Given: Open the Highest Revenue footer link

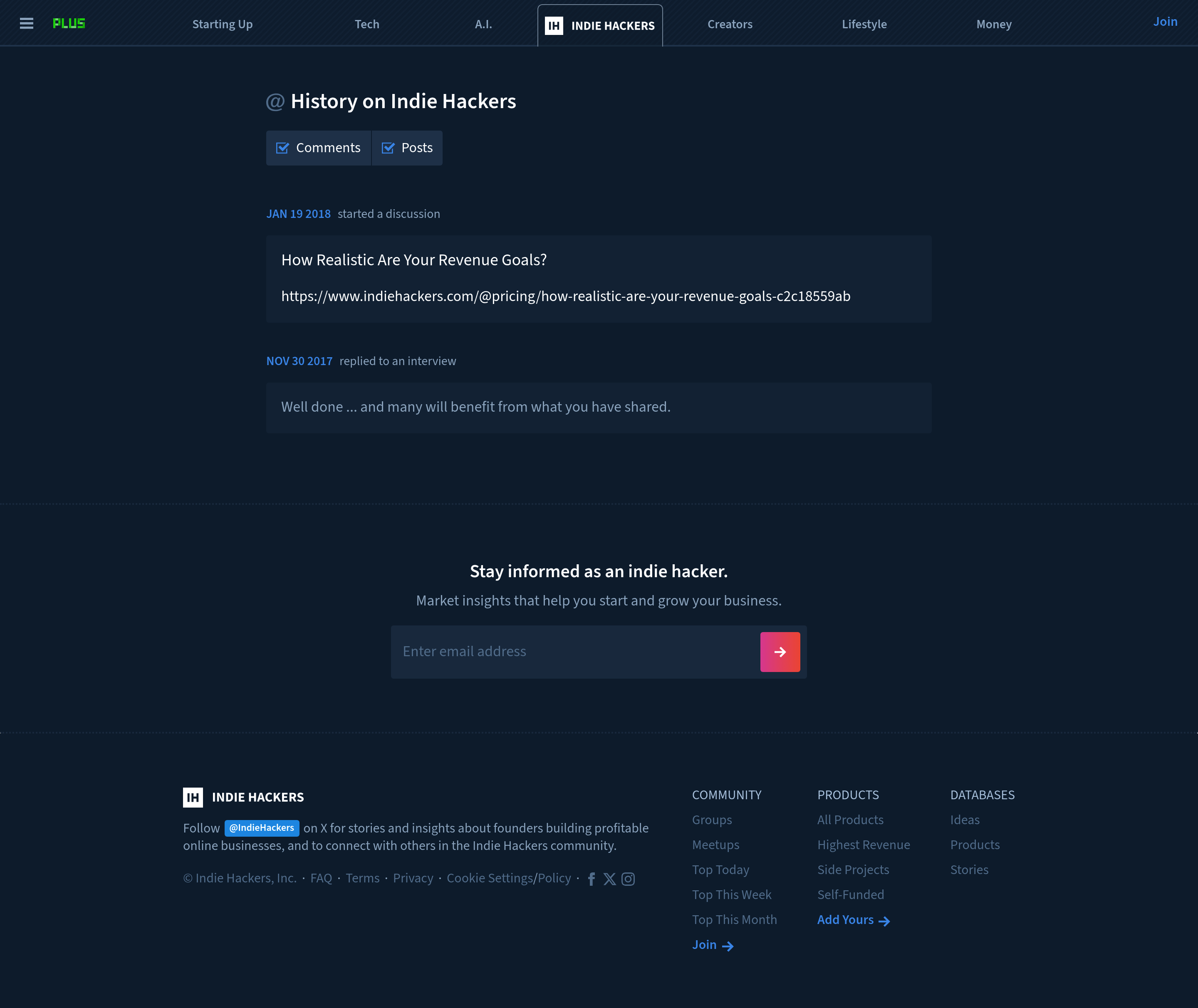Looking at the screenshot, I should tap(864, 845).
